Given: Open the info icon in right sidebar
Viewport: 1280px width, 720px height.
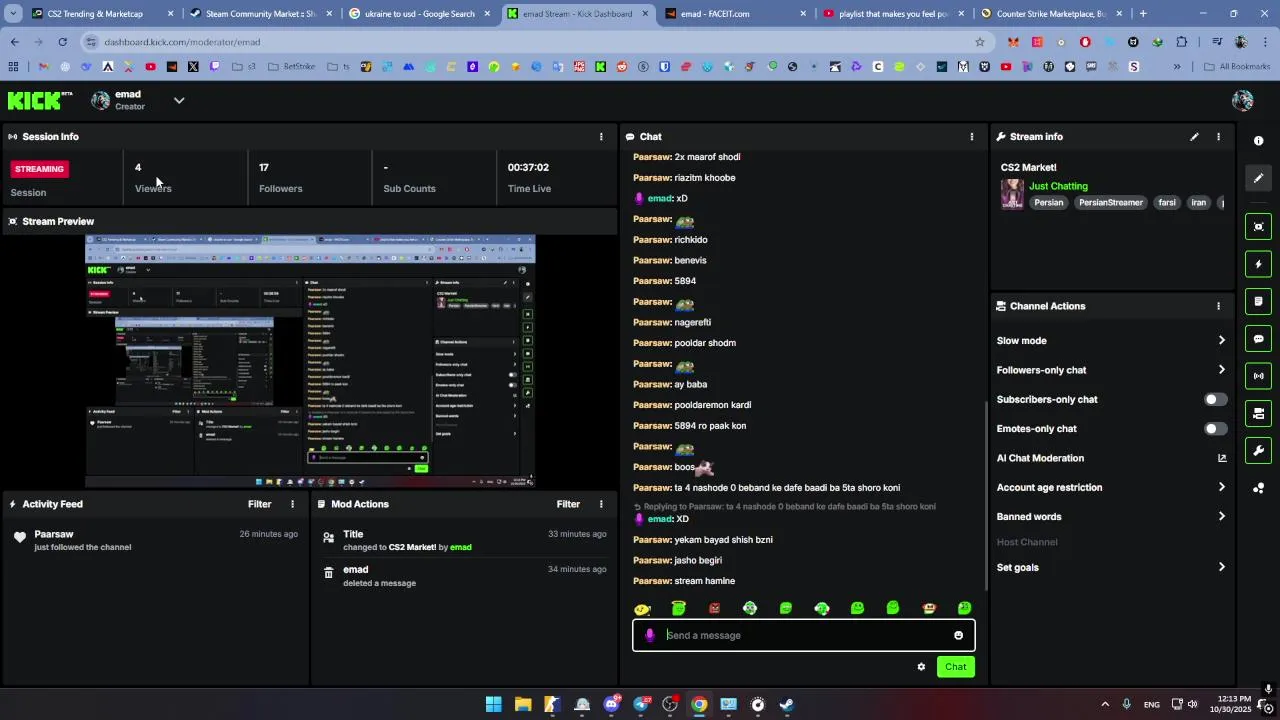Looking at the screenshot, I should 1259,141.
